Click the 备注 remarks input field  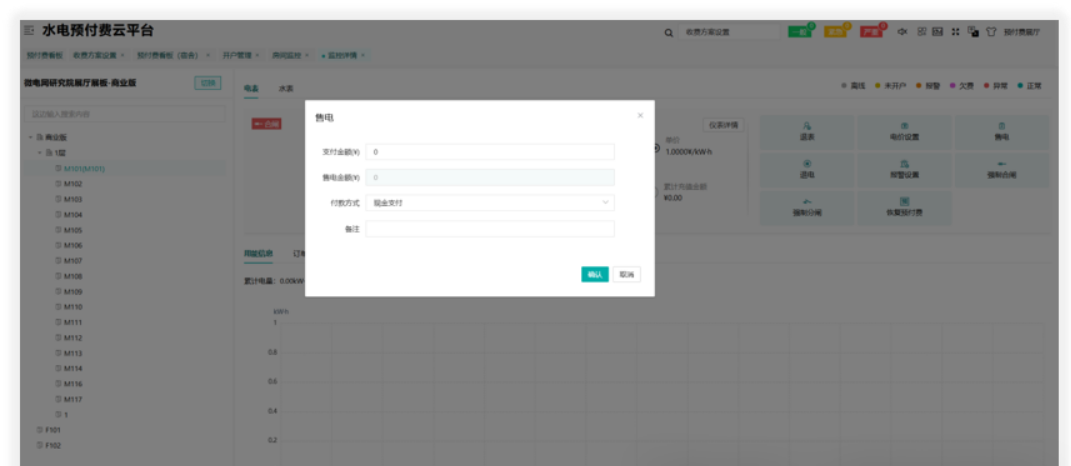tap(490, 229)
